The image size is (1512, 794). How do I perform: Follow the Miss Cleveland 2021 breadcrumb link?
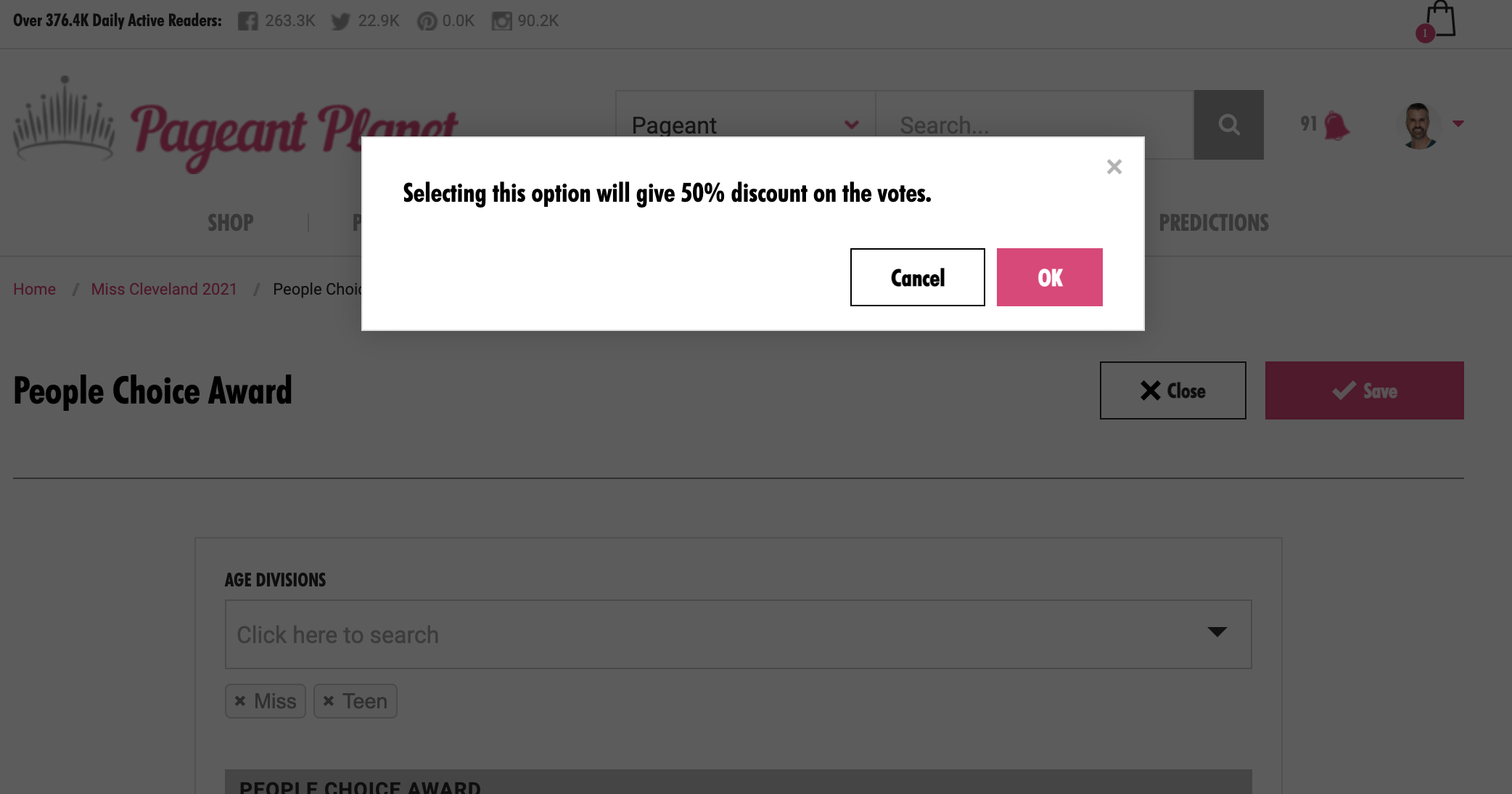[164, 289]
